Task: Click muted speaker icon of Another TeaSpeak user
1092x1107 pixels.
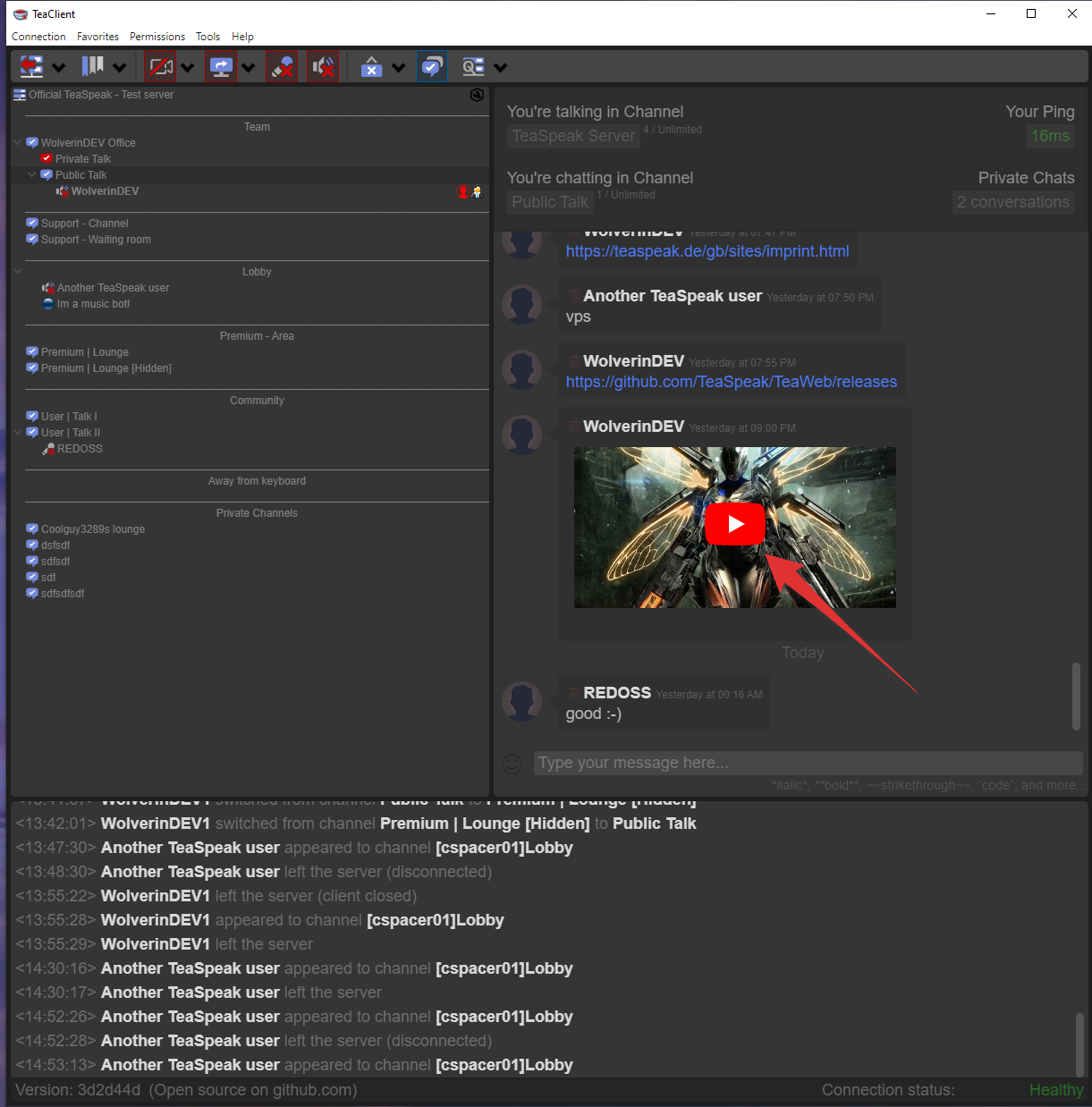Action: coord(48,288)
